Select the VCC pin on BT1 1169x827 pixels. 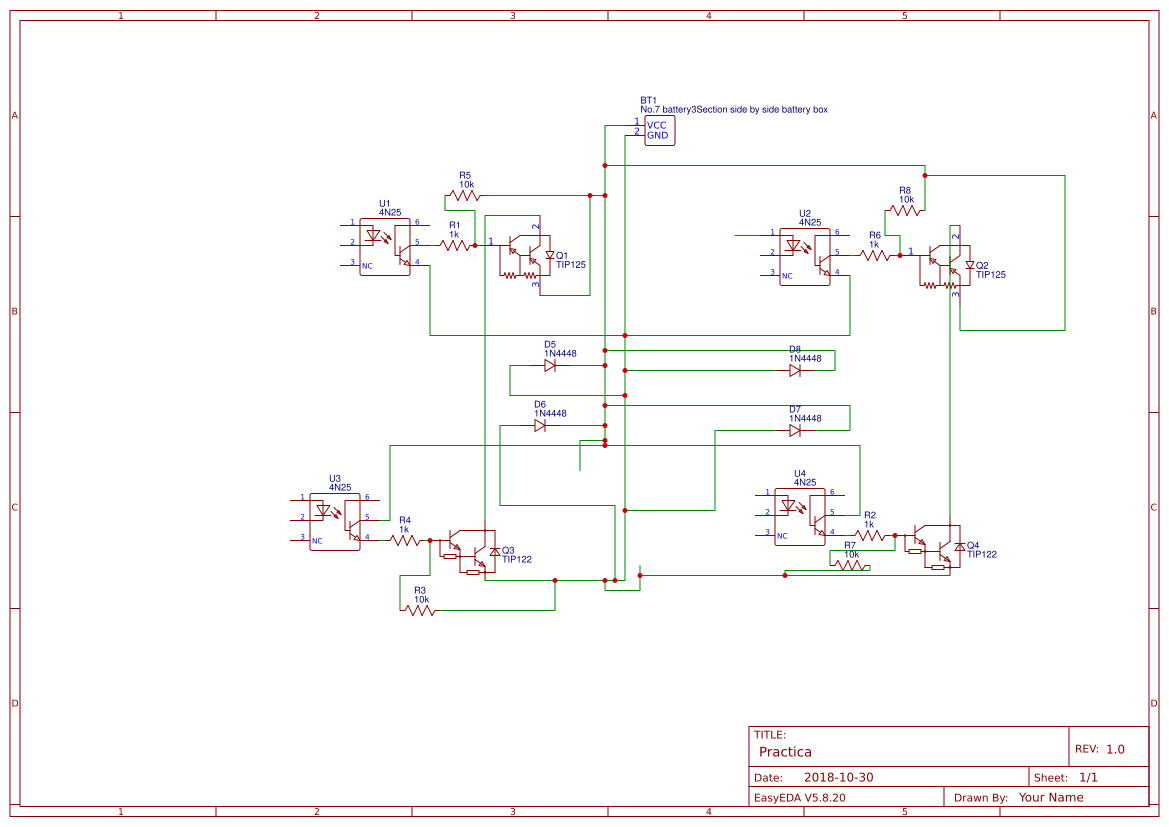[x=657, y=124]
